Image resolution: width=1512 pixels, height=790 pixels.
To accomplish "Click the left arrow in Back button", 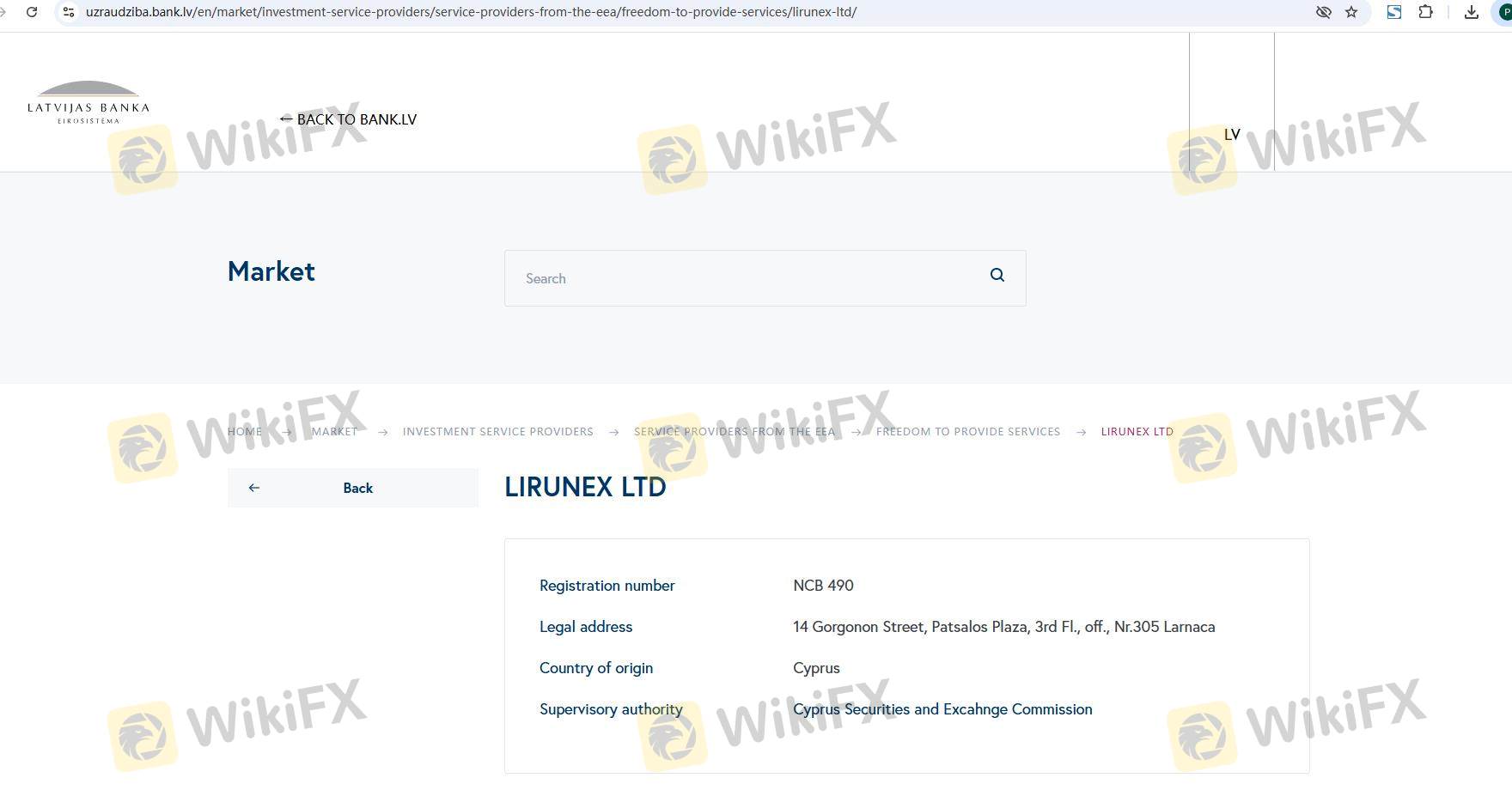I will click(x=253, y=488).
